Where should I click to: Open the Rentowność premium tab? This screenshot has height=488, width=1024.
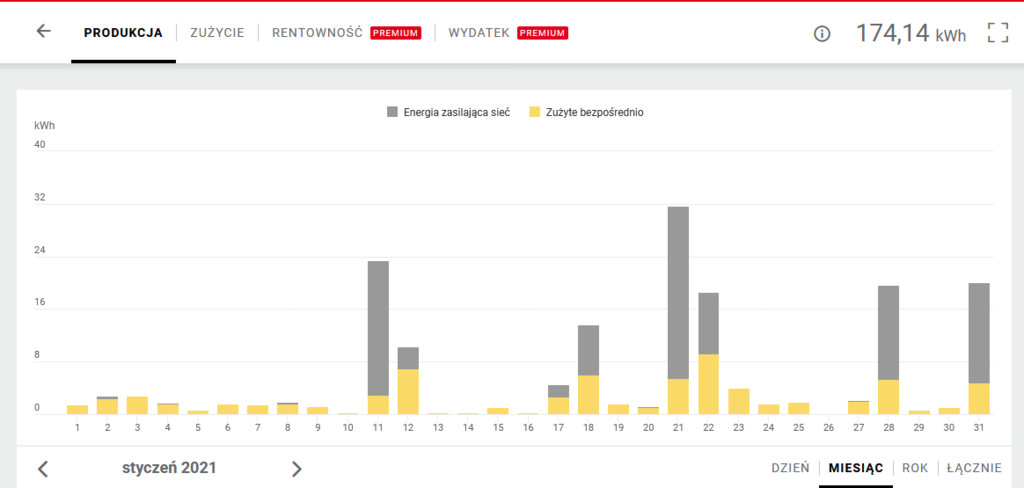point(347,33)
